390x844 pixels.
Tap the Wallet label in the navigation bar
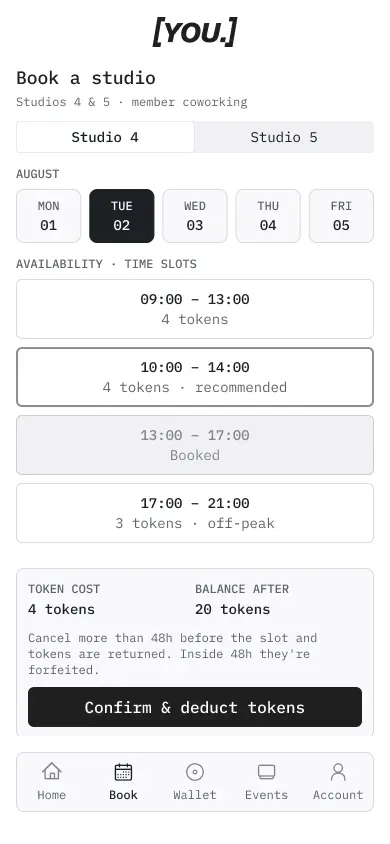tap(195, 795)
